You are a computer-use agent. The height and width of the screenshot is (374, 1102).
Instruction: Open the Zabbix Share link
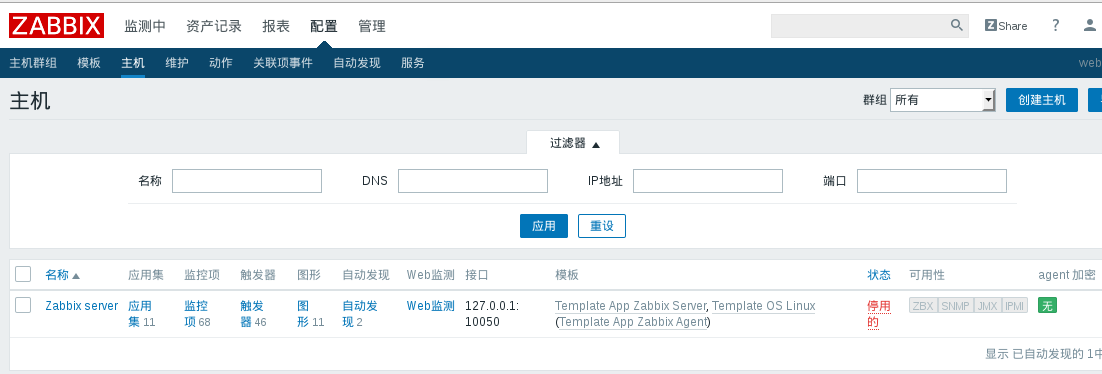1006,26
